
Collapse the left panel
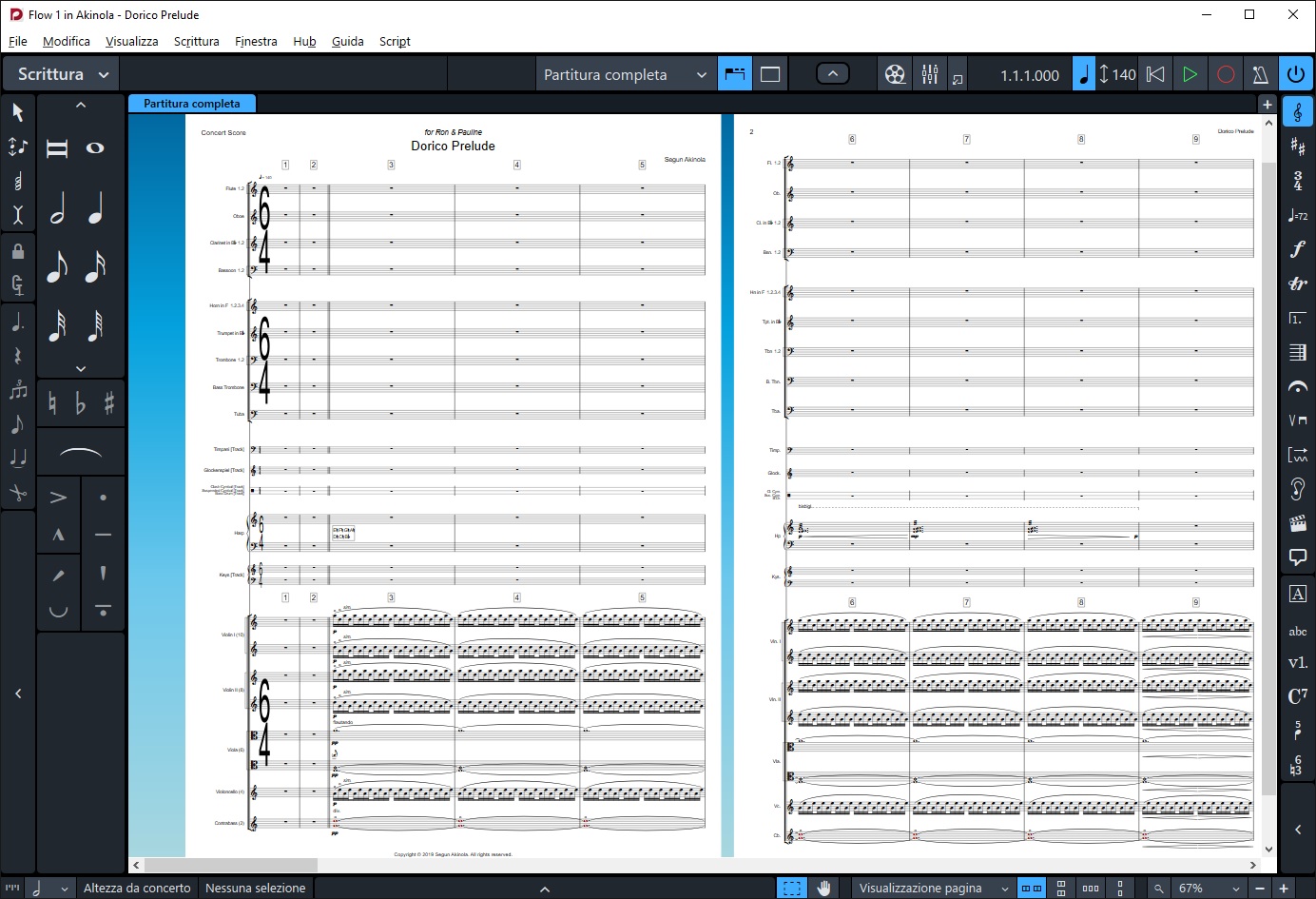click(x=18, y=694)
